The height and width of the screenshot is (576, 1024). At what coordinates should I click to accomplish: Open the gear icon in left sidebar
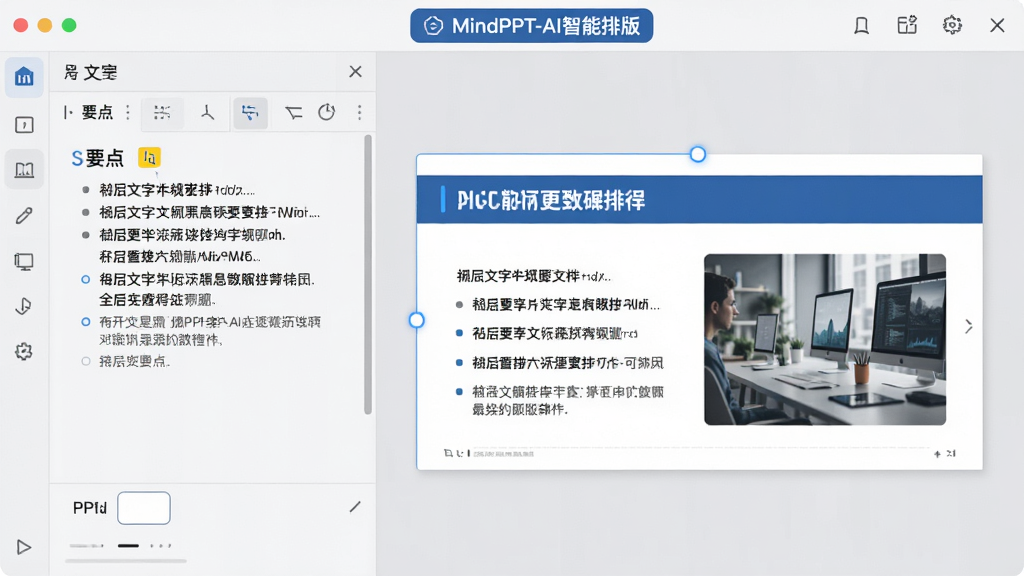pyautogui.click(x=24, y=351)
